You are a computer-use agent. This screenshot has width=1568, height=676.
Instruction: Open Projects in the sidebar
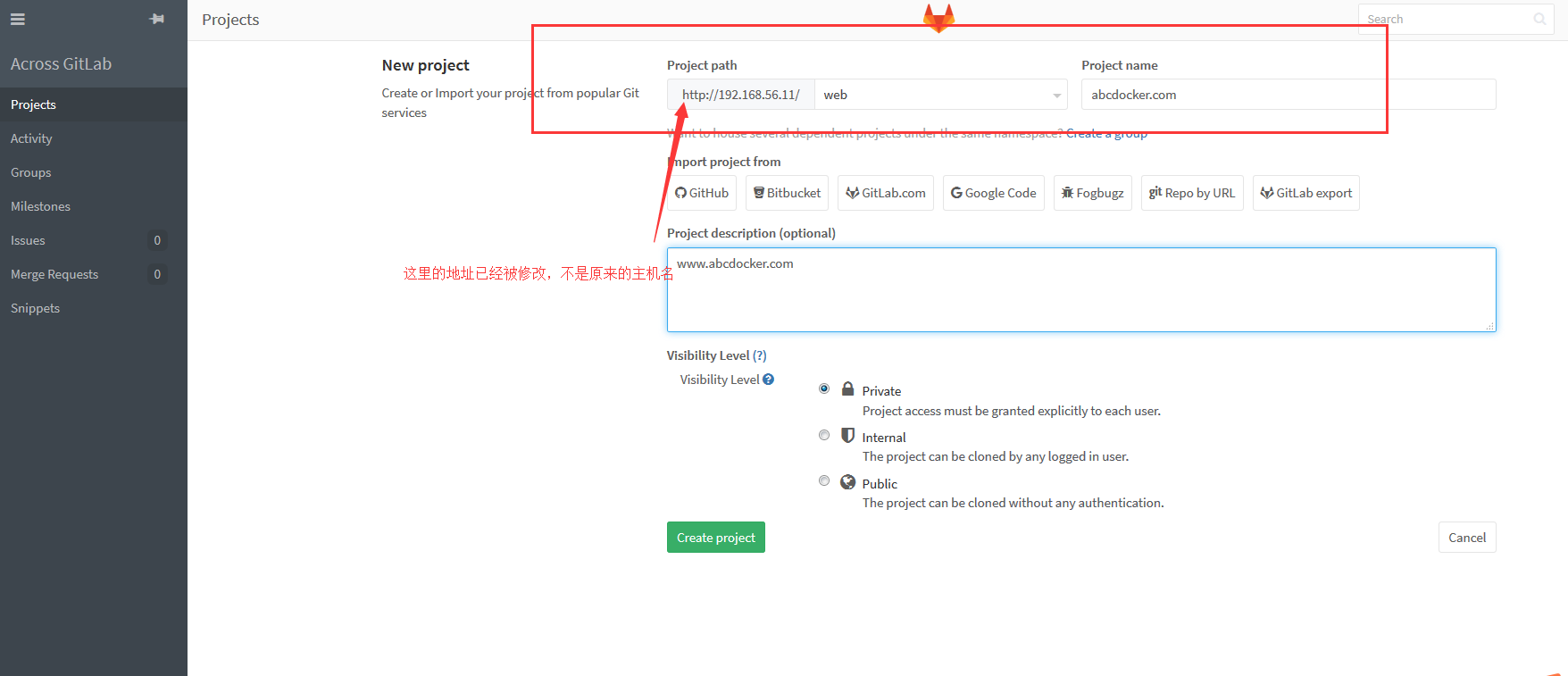[x=94, y=104]
